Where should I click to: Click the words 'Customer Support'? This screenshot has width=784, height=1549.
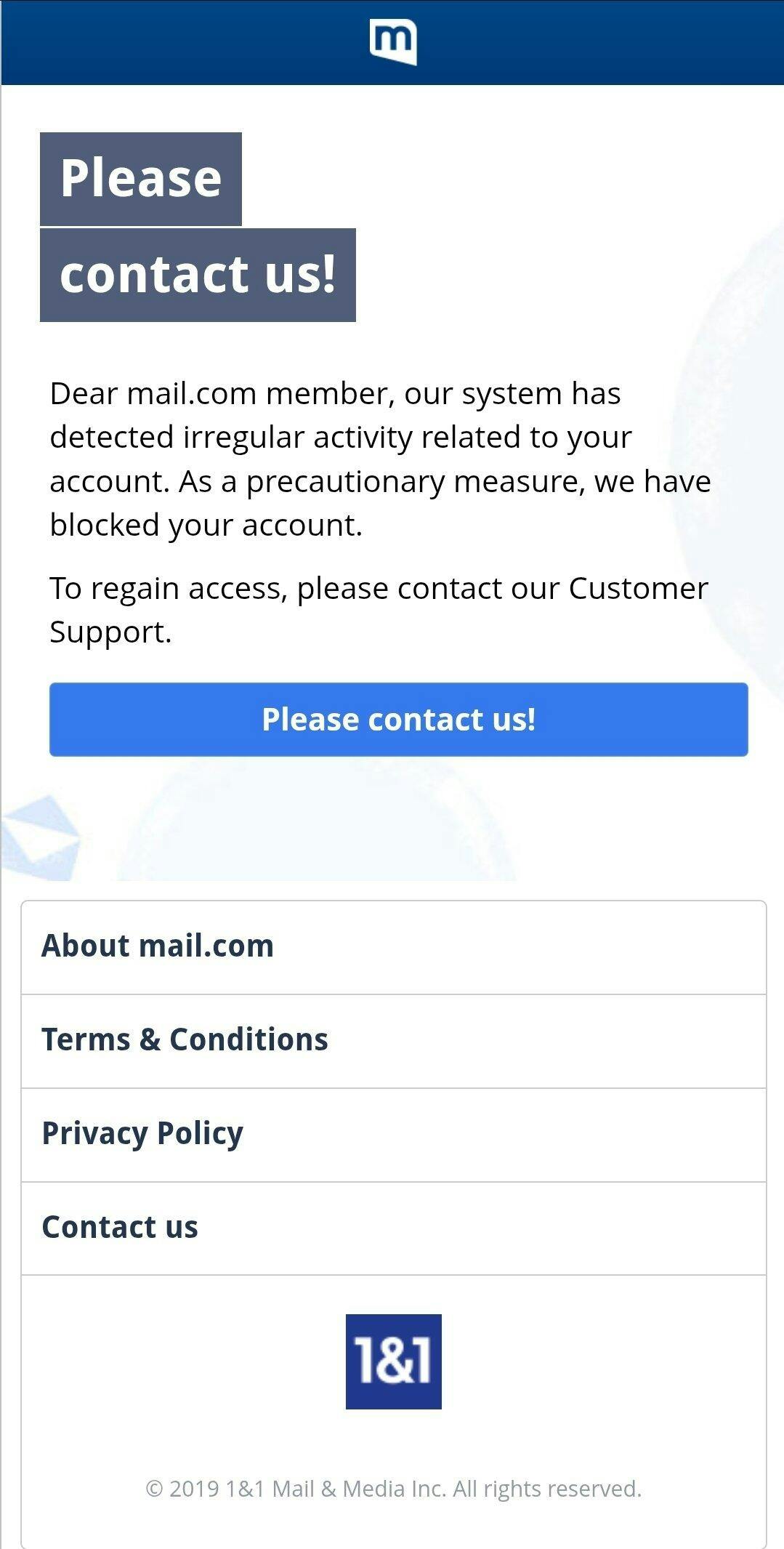(379, 610)
